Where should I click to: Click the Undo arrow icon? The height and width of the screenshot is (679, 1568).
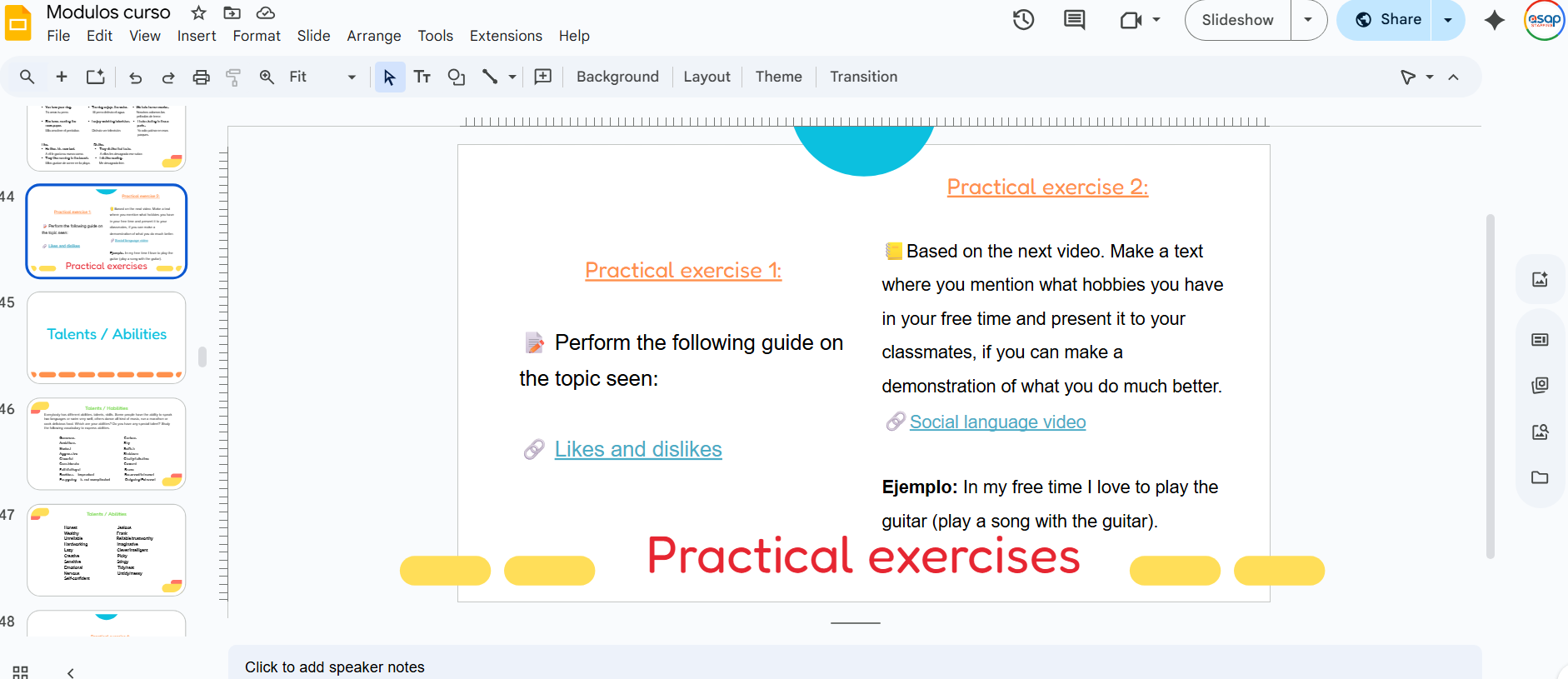click(x=135, y=77)
